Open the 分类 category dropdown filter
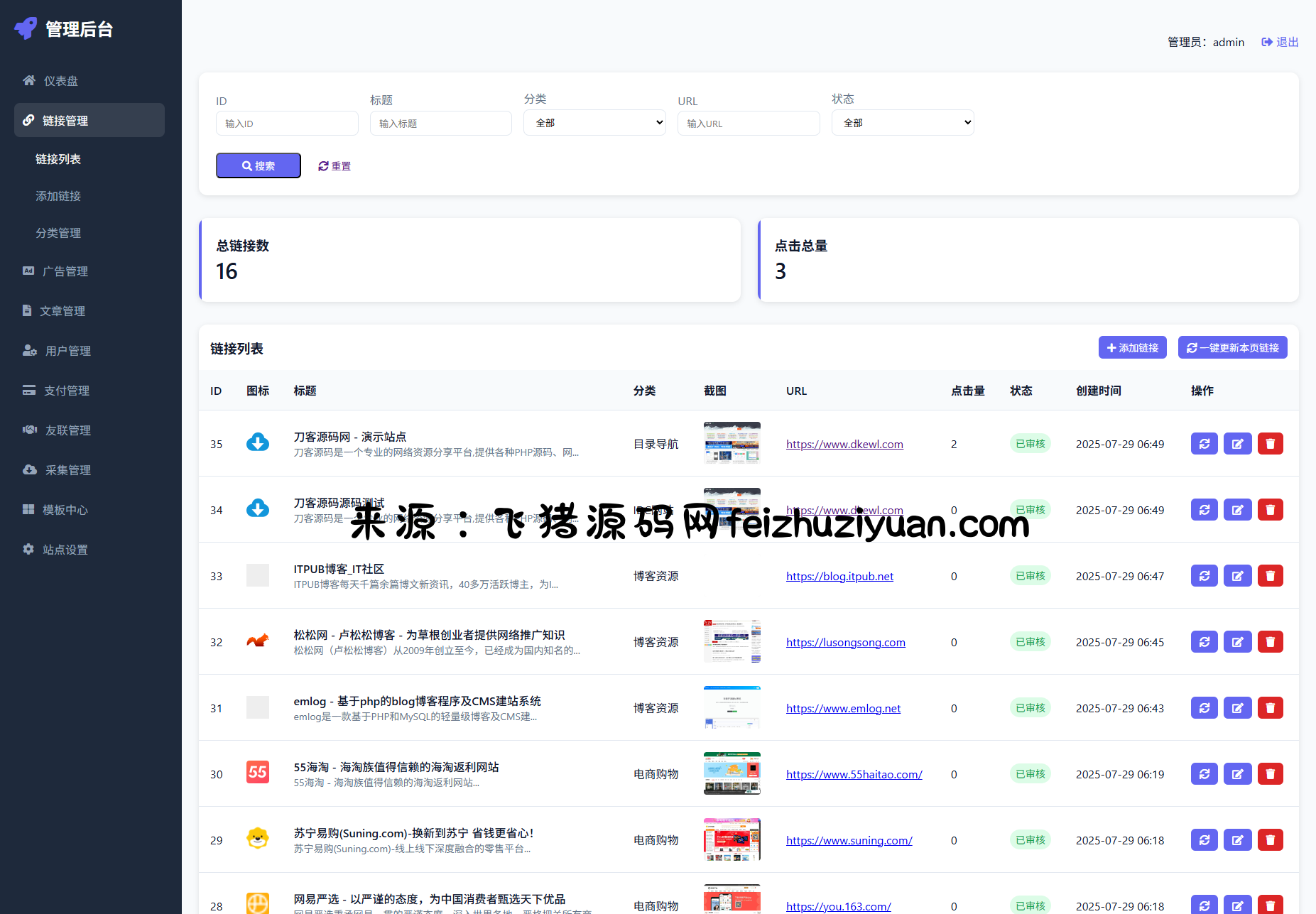Screen dimensions: 1316x914 594,123
